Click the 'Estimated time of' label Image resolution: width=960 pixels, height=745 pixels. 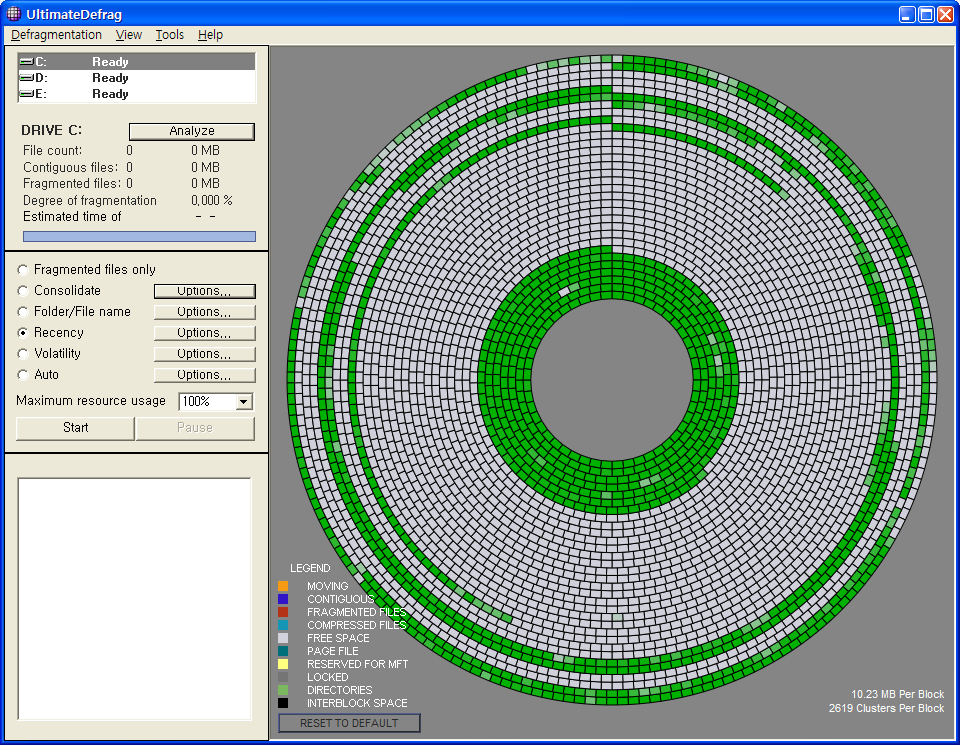72,217
